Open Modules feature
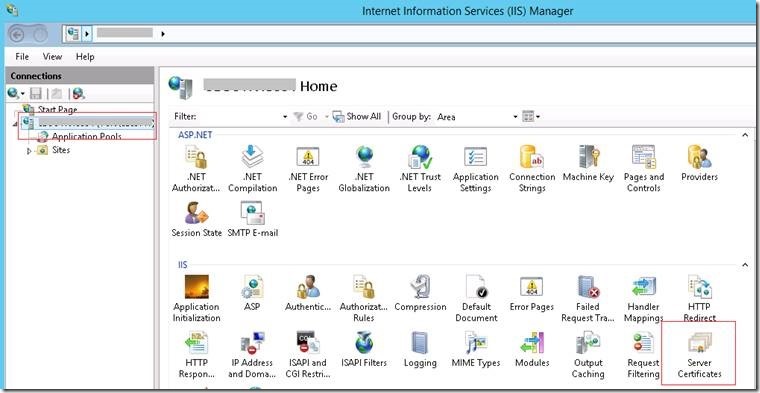This screenshot has width=760, height=393. (x=532, y=349)
